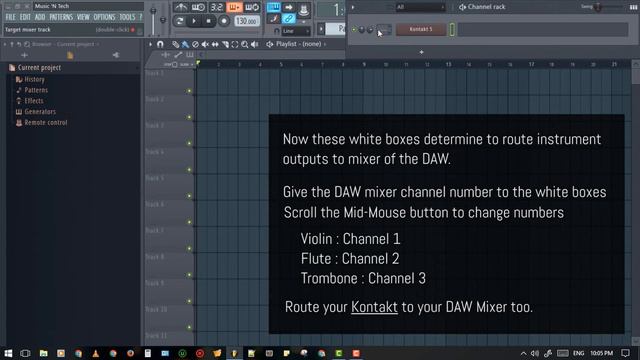The width and height of the screenshot is (640, 360).
Task: Select the playlist delete tool
Action: tap(195, 44)
